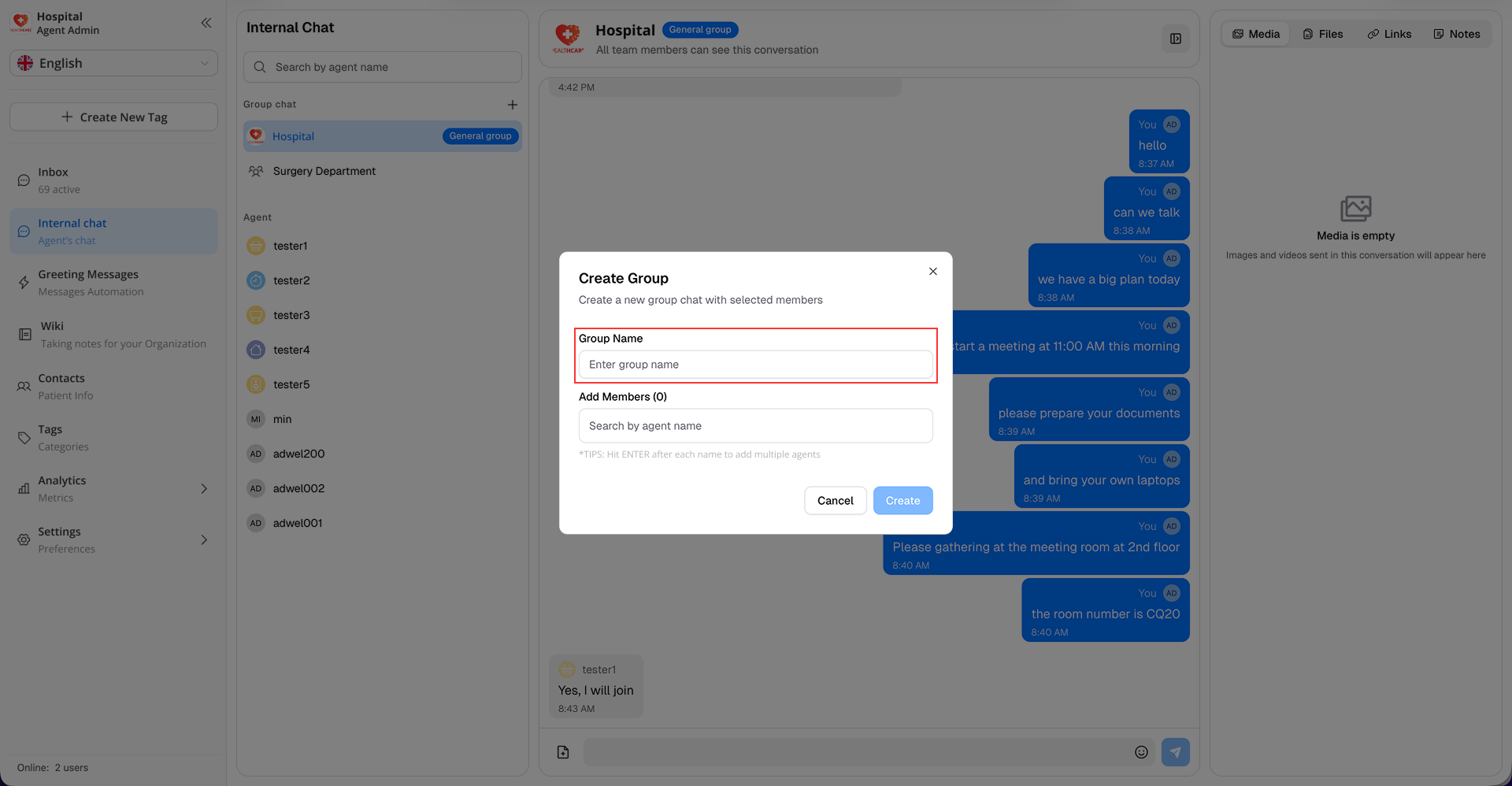The width and height of the screenshot is (1512, 786).
Task: Open the Inbox from the sidebar
Action: 53,180
